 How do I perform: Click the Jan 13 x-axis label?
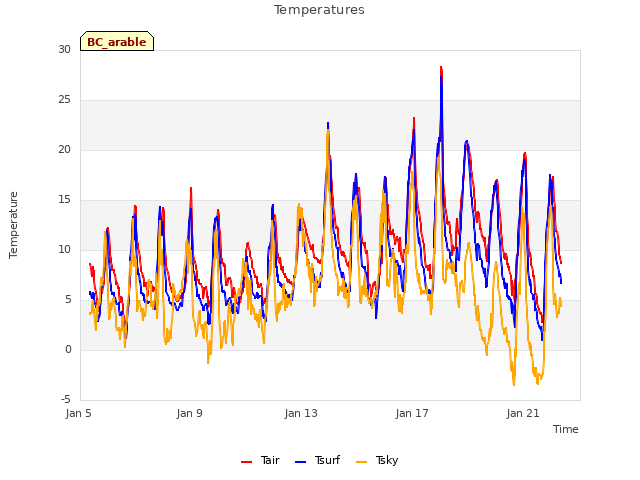click(x=301, y=413)
